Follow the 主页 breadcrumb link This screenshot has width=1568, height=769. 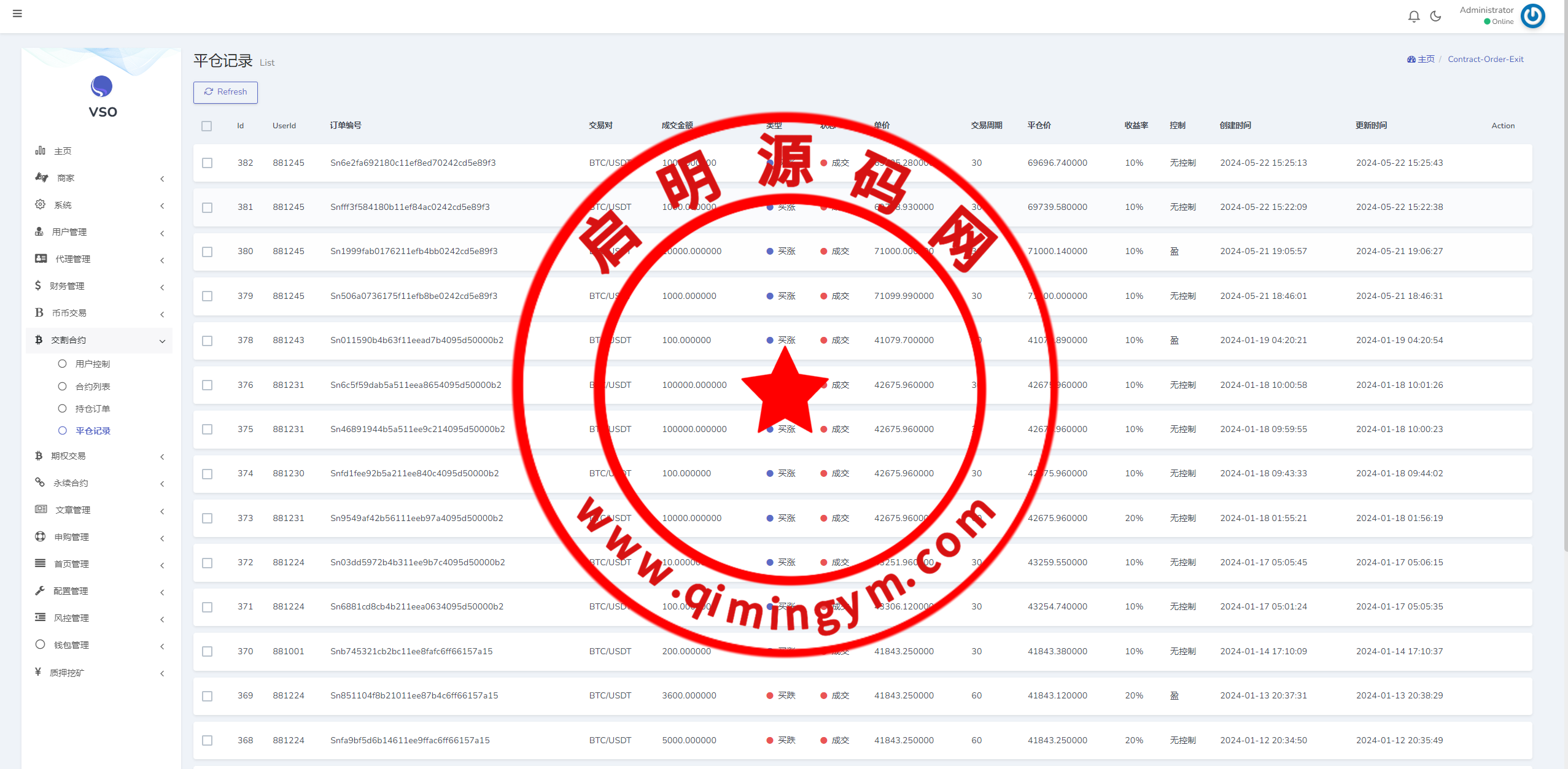pos(1425,60)
